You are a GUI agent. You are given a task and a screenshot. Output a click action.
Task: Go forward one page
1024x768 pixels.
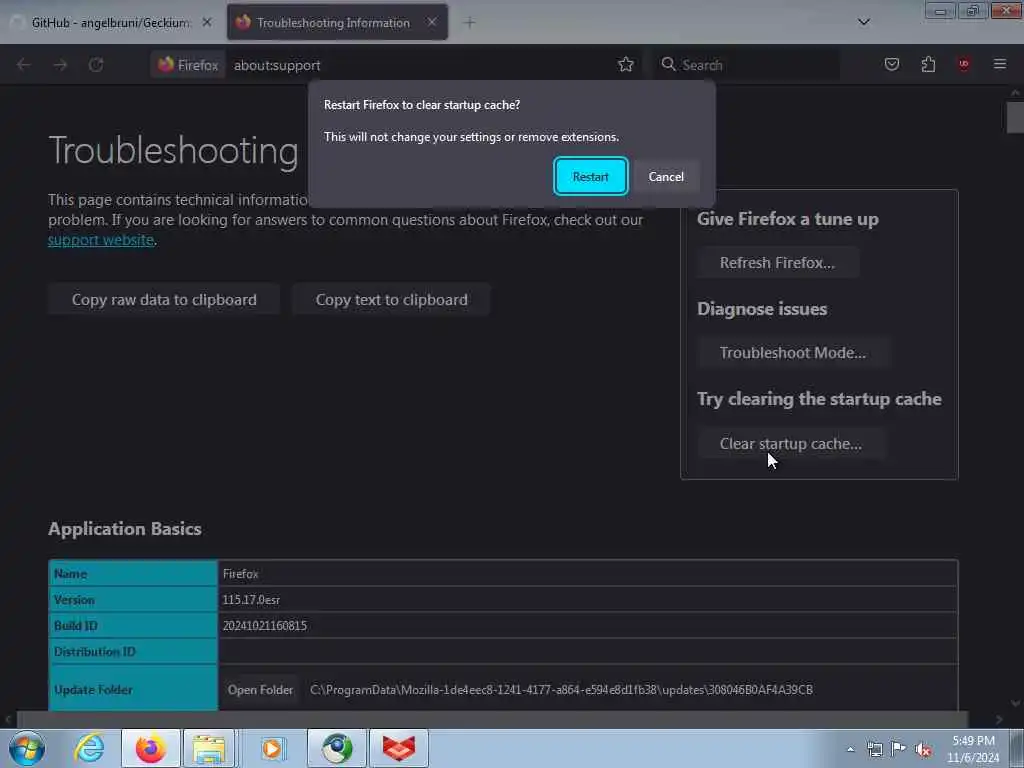point(60,65)
